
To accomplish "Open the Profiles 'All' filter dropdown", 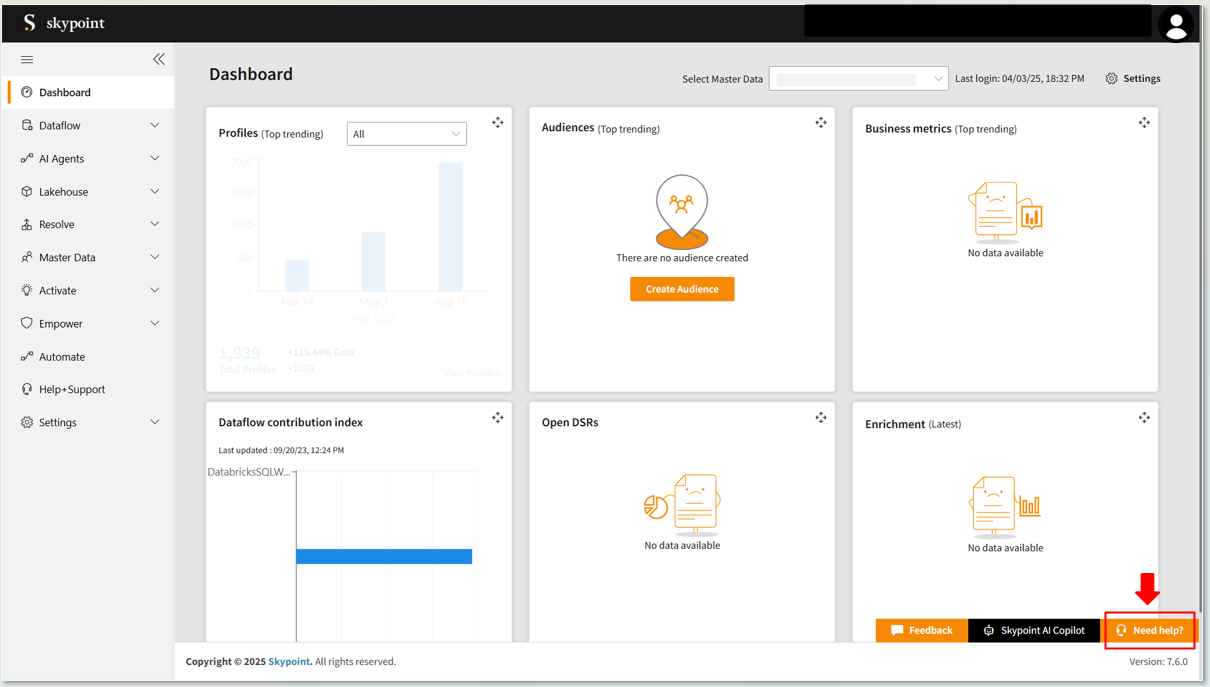I will point(406,134).
